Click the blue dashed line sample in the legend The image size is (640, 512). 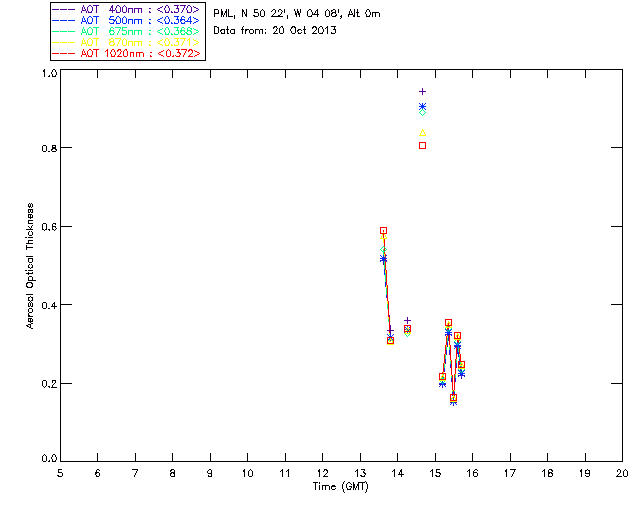(64, 20)
